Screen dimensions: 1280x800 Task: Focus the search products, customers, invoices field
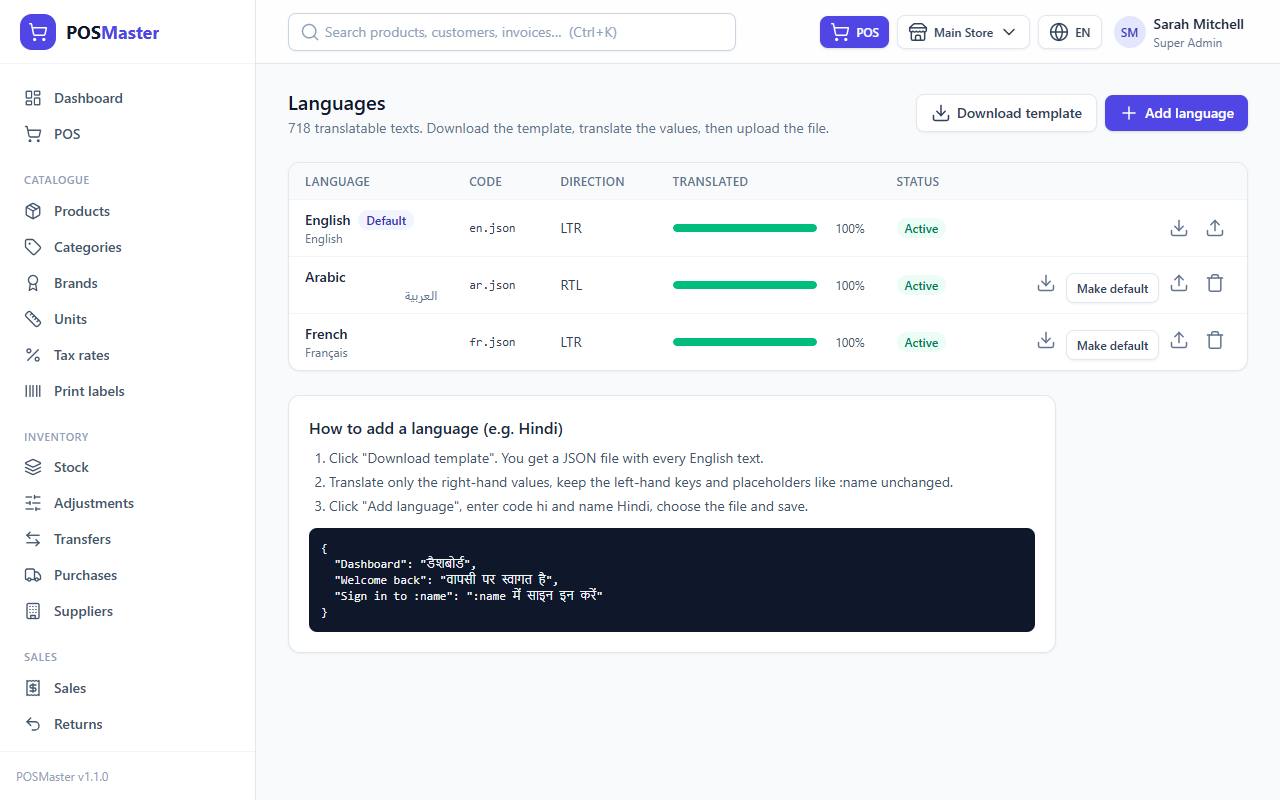512,32
